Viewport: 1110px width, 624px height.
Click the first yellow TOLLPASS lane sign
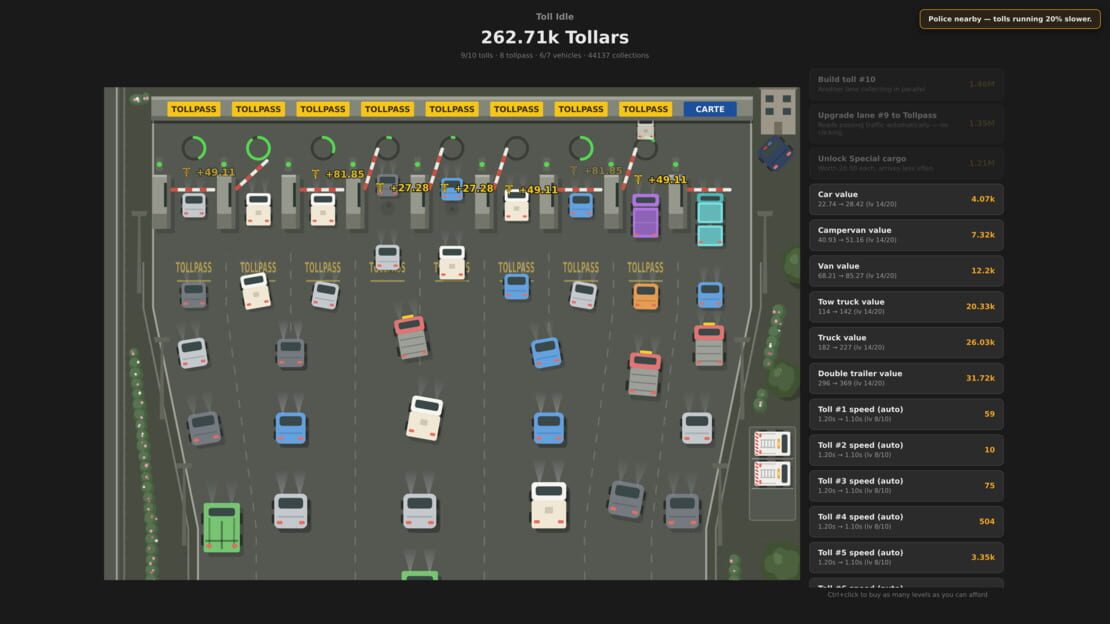[x=193, y=109]
